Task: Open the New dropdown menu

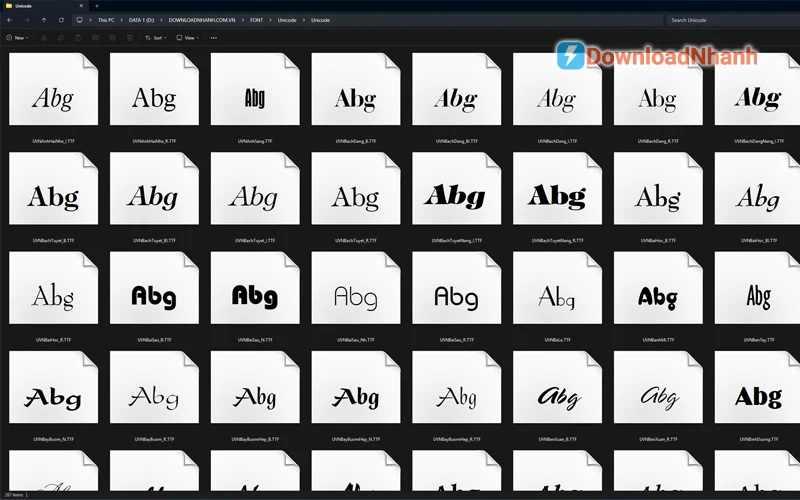Action: 17,38
